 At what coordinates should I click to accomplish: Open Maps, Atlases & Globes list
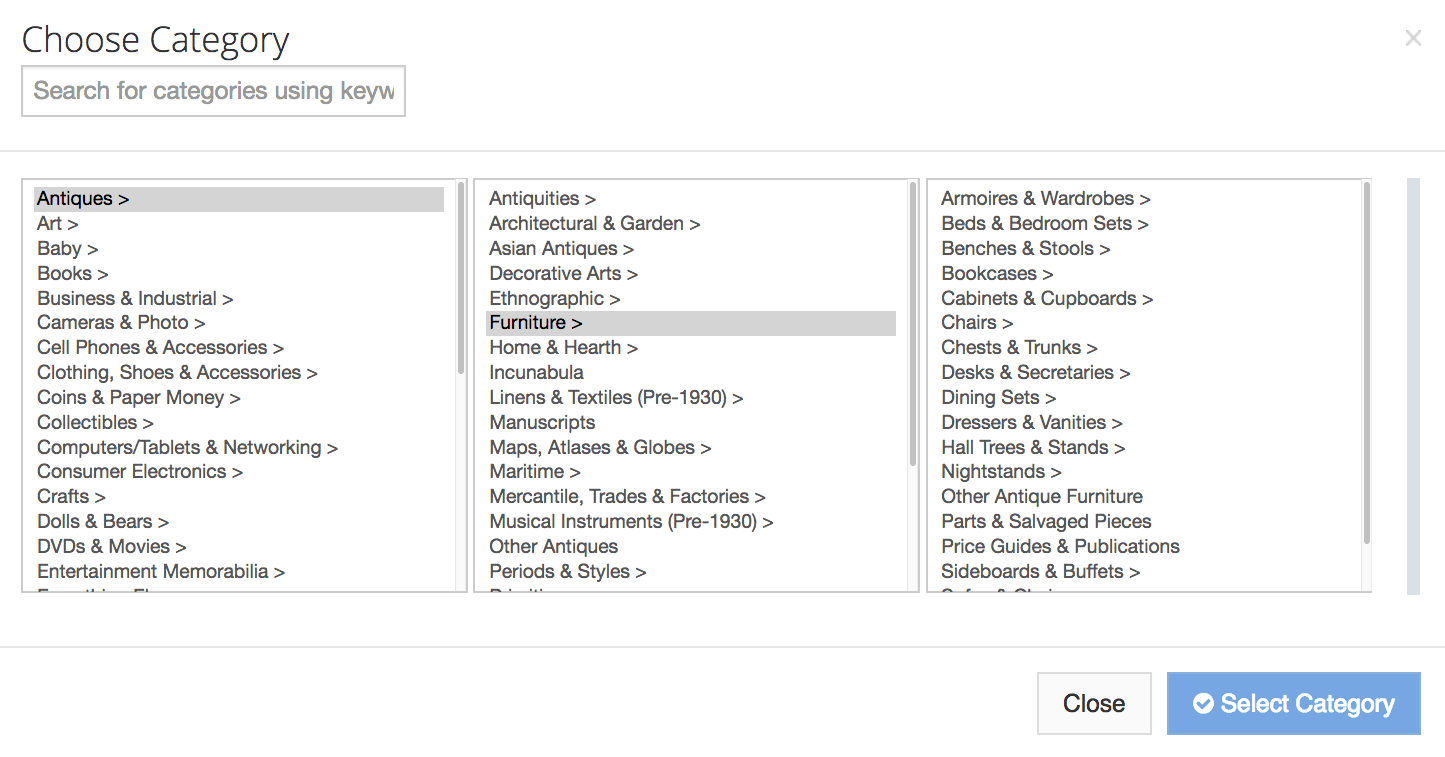pyautogui.click(x=600, y=448)
